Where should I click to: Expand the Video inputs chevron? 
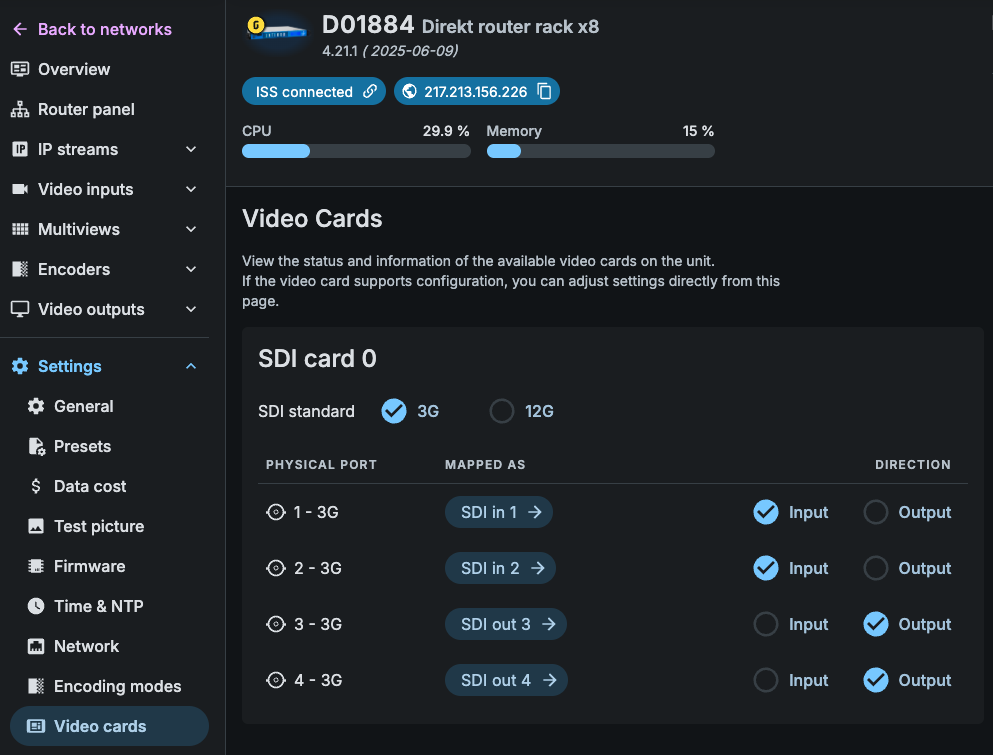click(x=191, y=189)
